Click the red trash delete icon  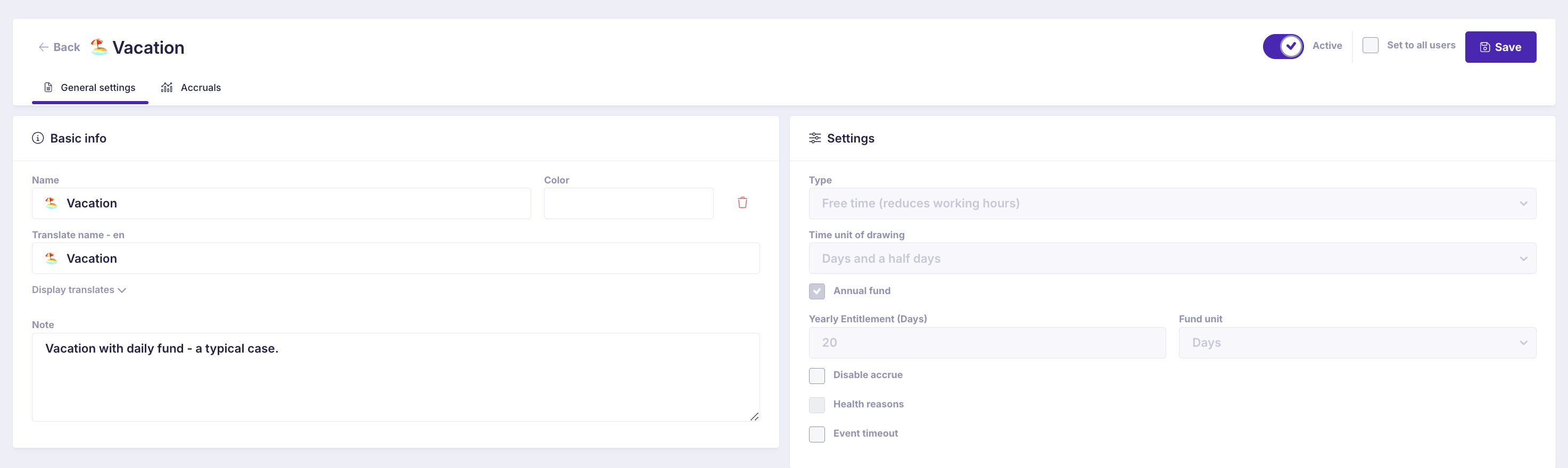click(x=742, y=203)
